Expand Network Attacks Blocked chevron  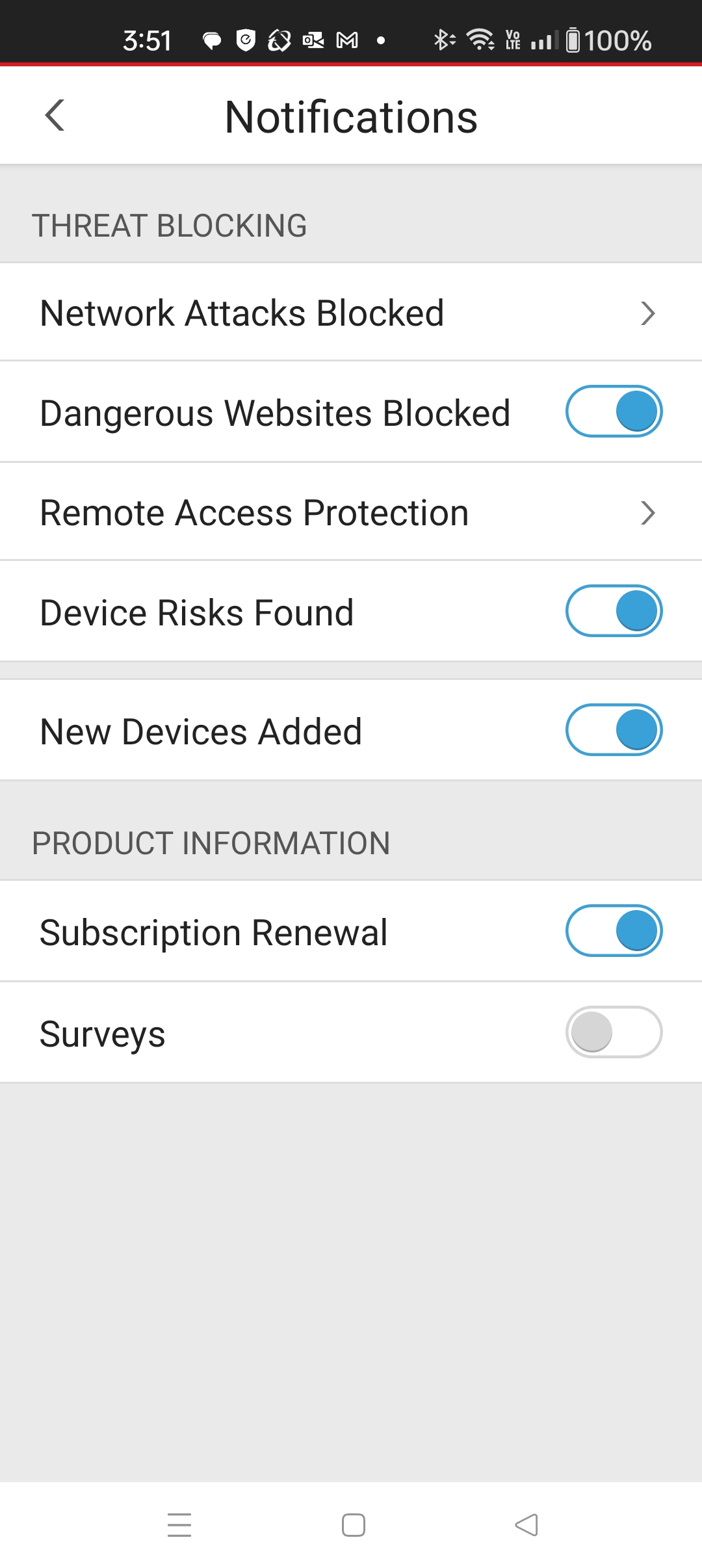pyautogui.click(x=647, y=313)
